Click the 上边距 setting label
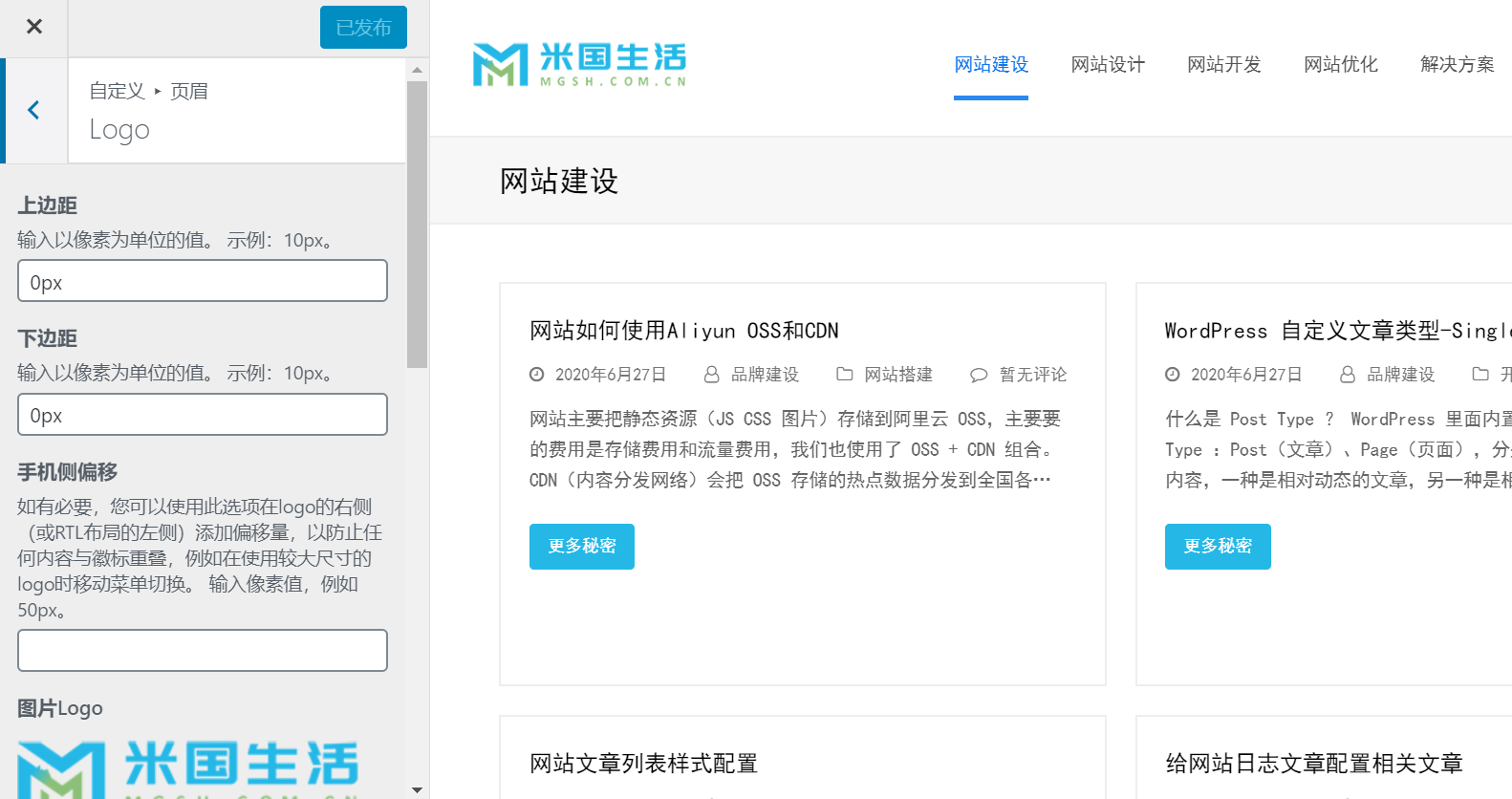 48,205
